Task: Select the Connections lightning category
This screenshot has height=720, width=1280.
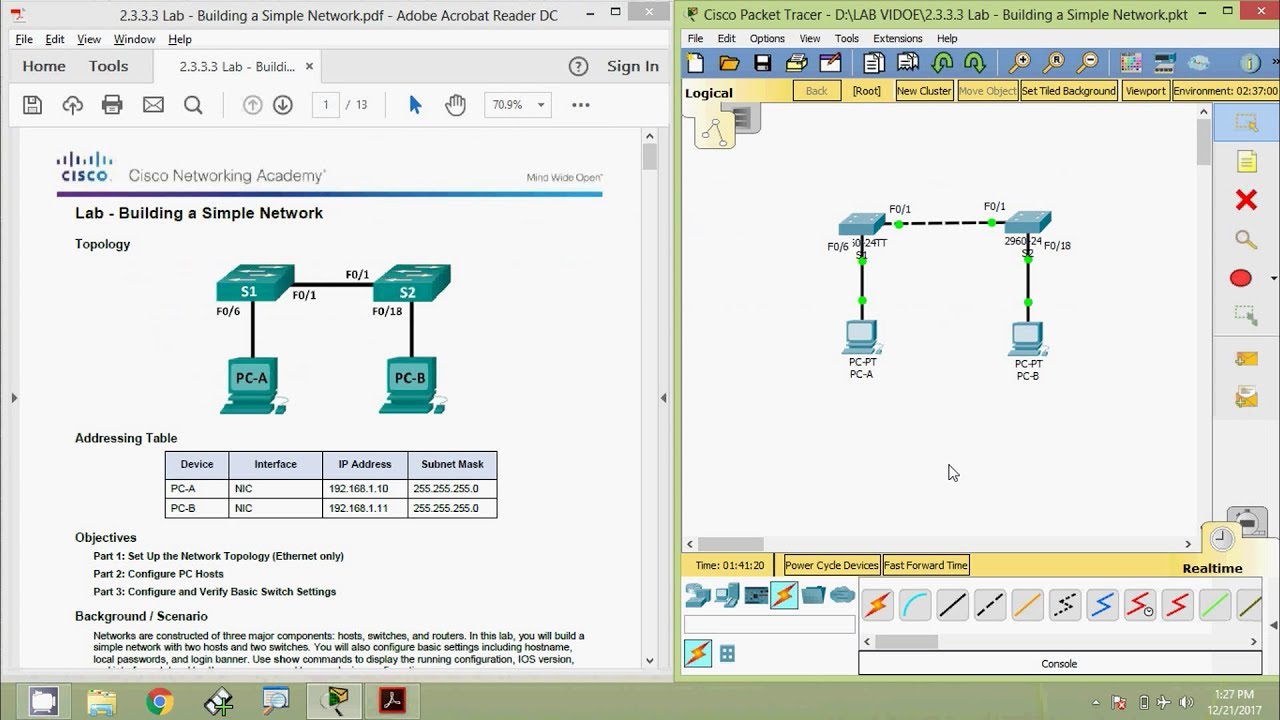Action: pos(784,595)
